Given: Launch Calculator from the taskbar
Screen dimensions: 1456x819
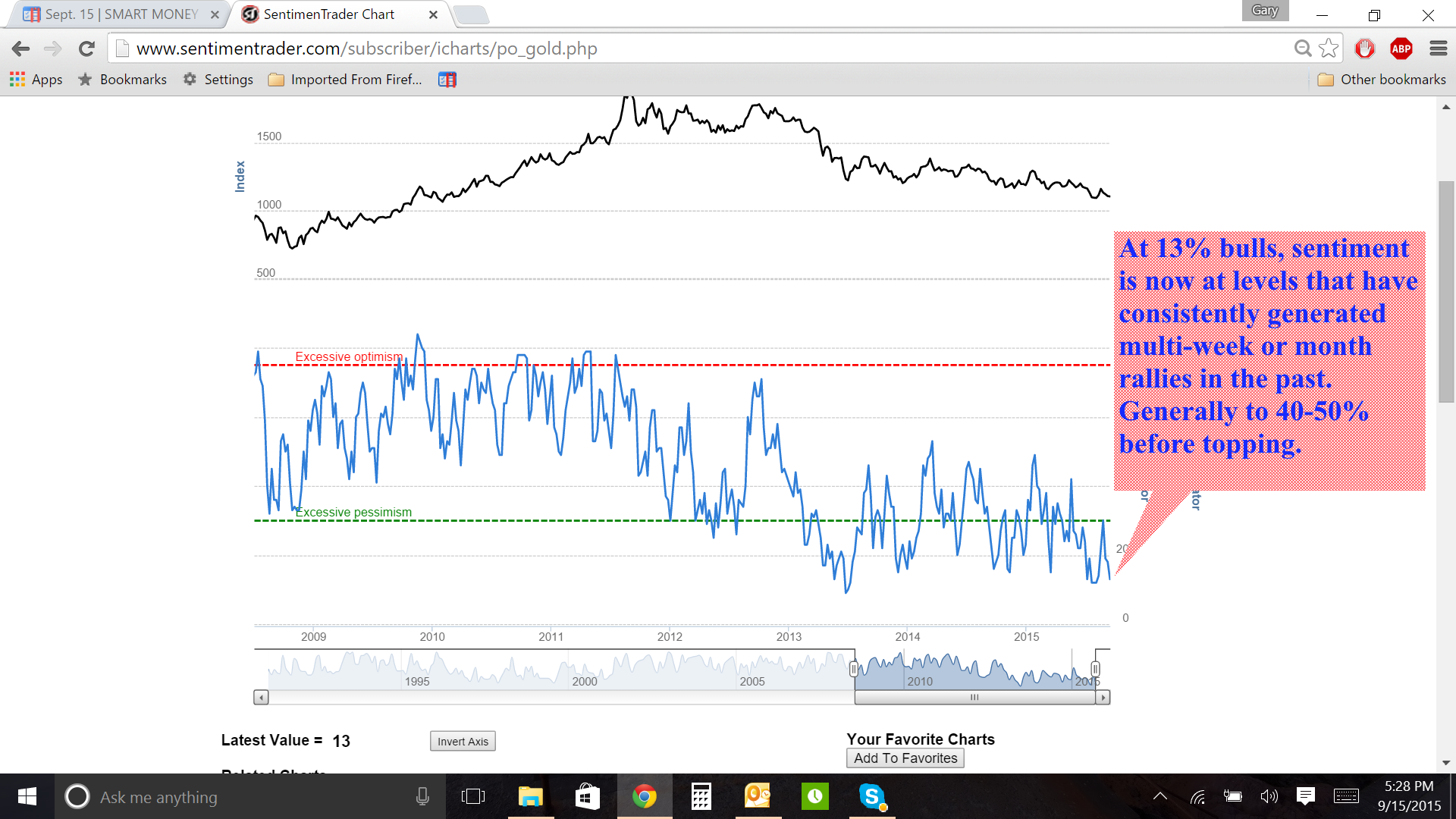Looking at the screenshot, I should [x=701, y=796].
